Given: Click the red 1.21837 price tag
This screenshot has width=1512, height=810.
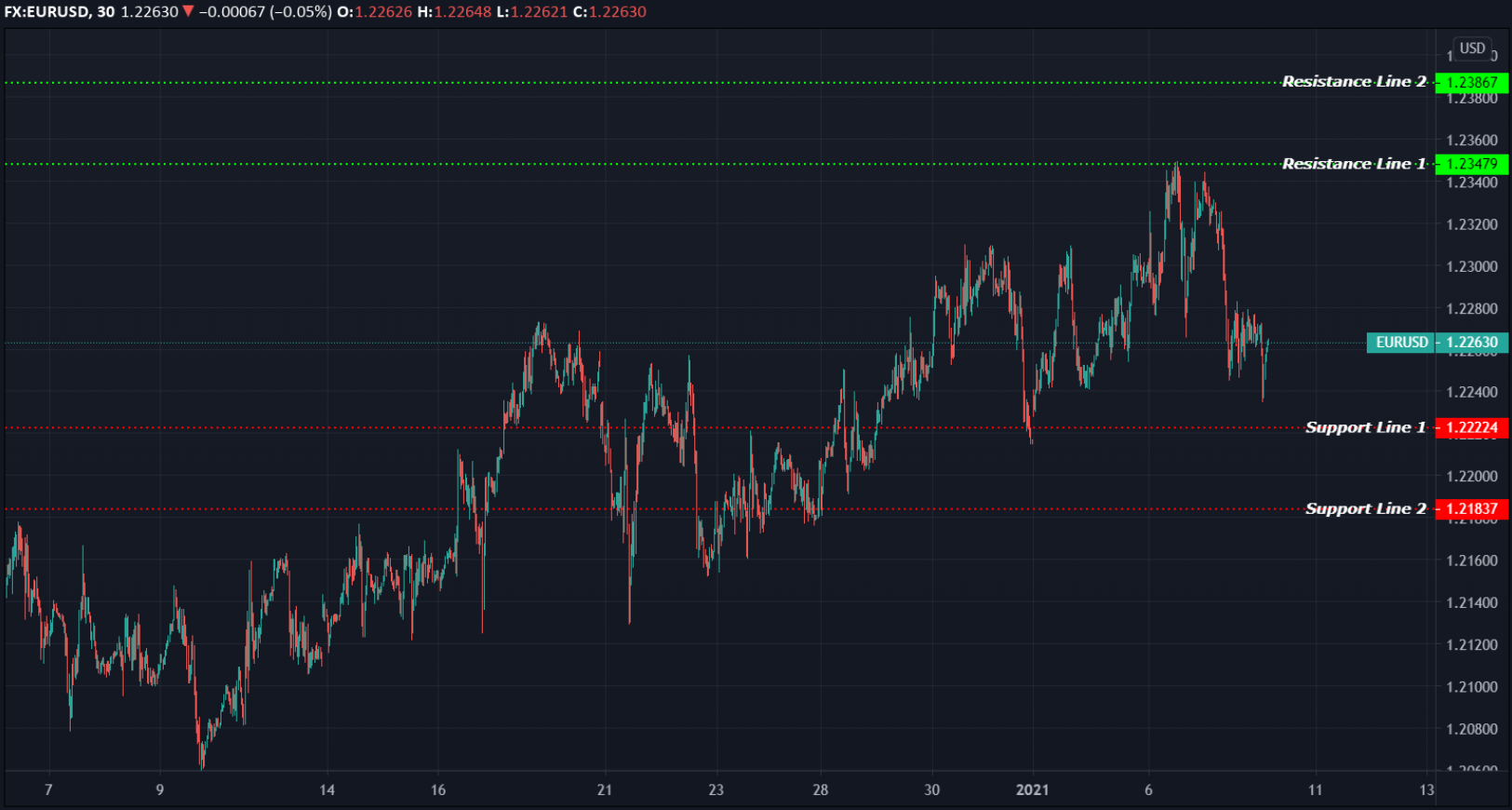Looking at the screenshot, I should pyautogui.click(x=1471, y=508).
